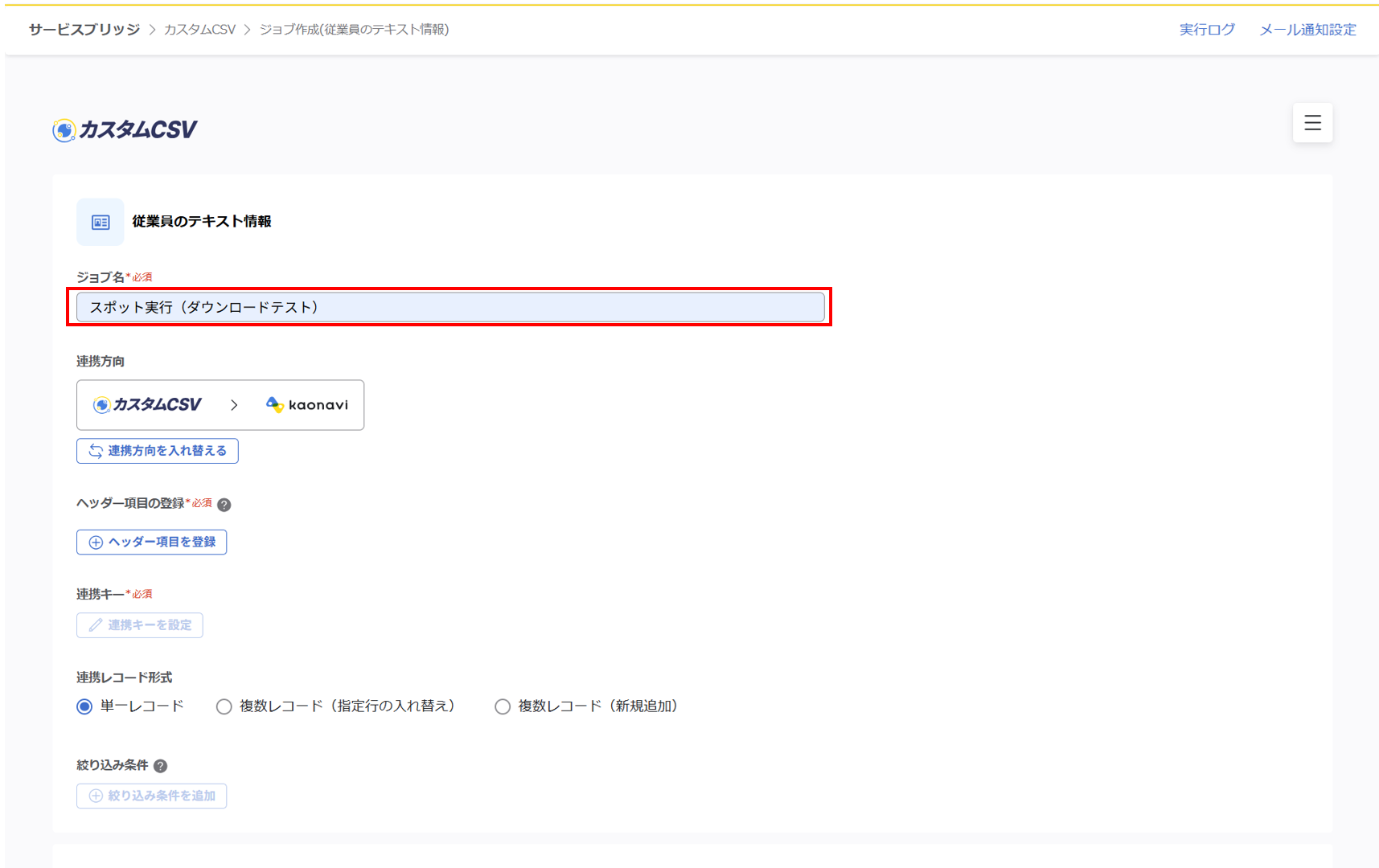Navigate to カスタムCSV breadcrumb link
Screen dimensions: 1379x868
pyautogui.click(x=199, y=30)
